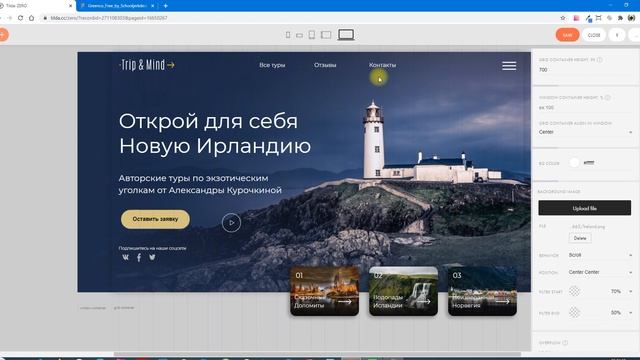This screenshot has height=360, width=640.
Task: Switch to the tablet portrait screen preview
Action: click(x=312, y=35)
